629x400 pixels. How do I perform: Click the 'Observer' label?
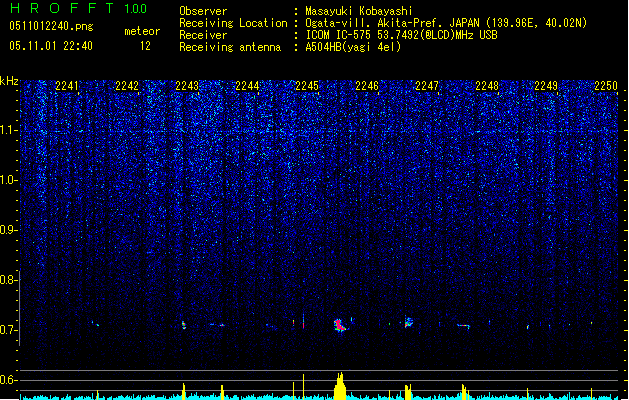coord(203,11)
